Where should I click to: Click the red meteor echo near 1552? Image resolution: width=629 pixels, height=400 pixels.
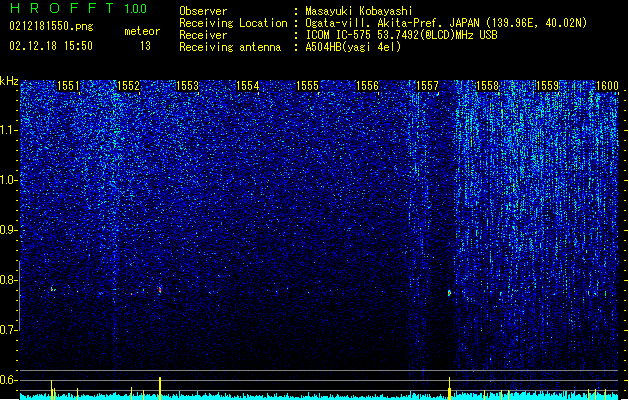160,289
